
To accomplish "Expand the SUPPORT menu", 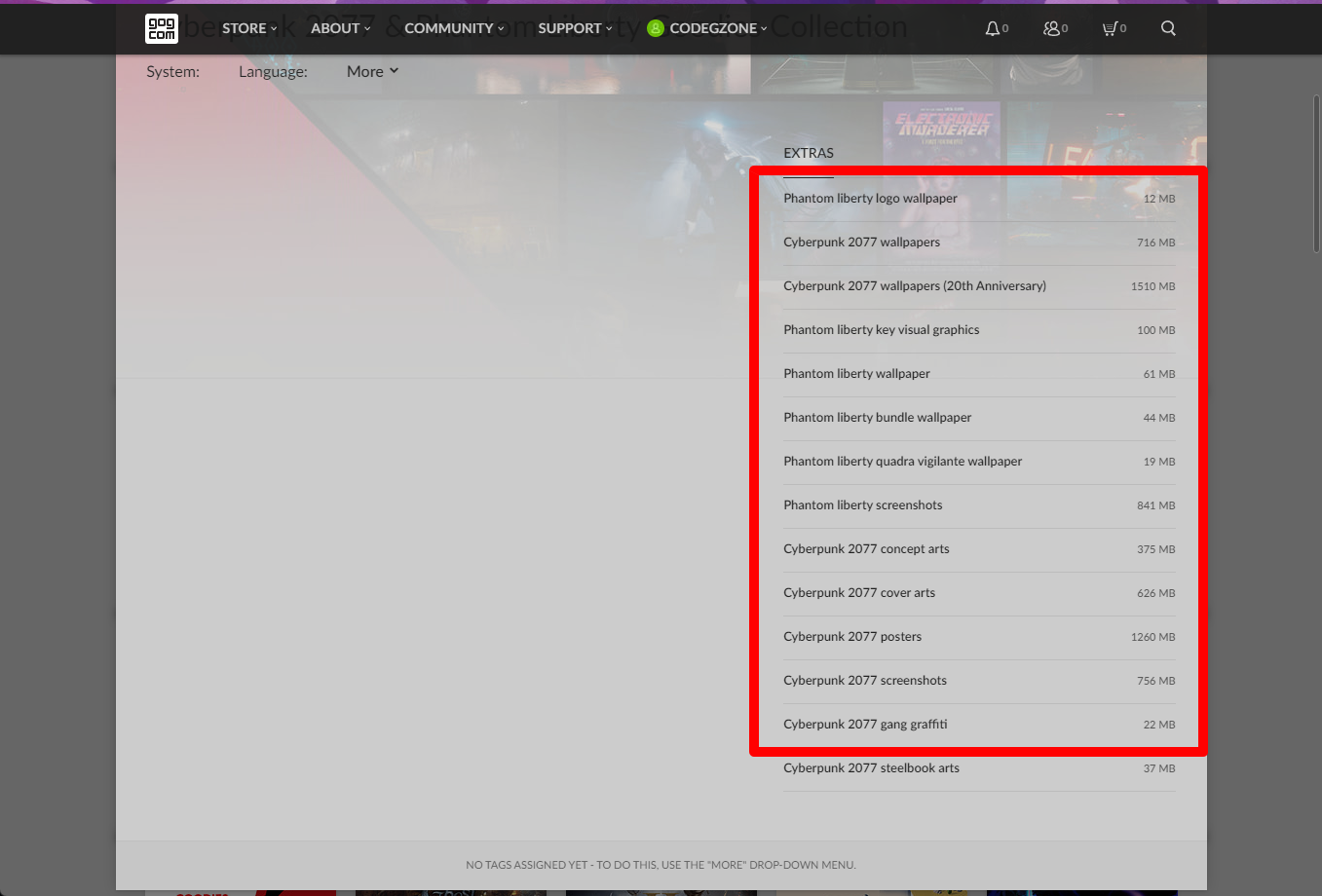I will click(575, 28).
